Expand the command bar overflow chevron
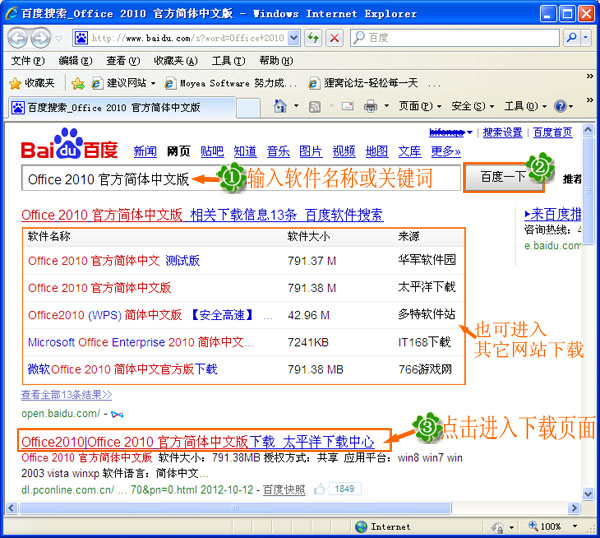The image size is (600, 538). coord(590,100)
